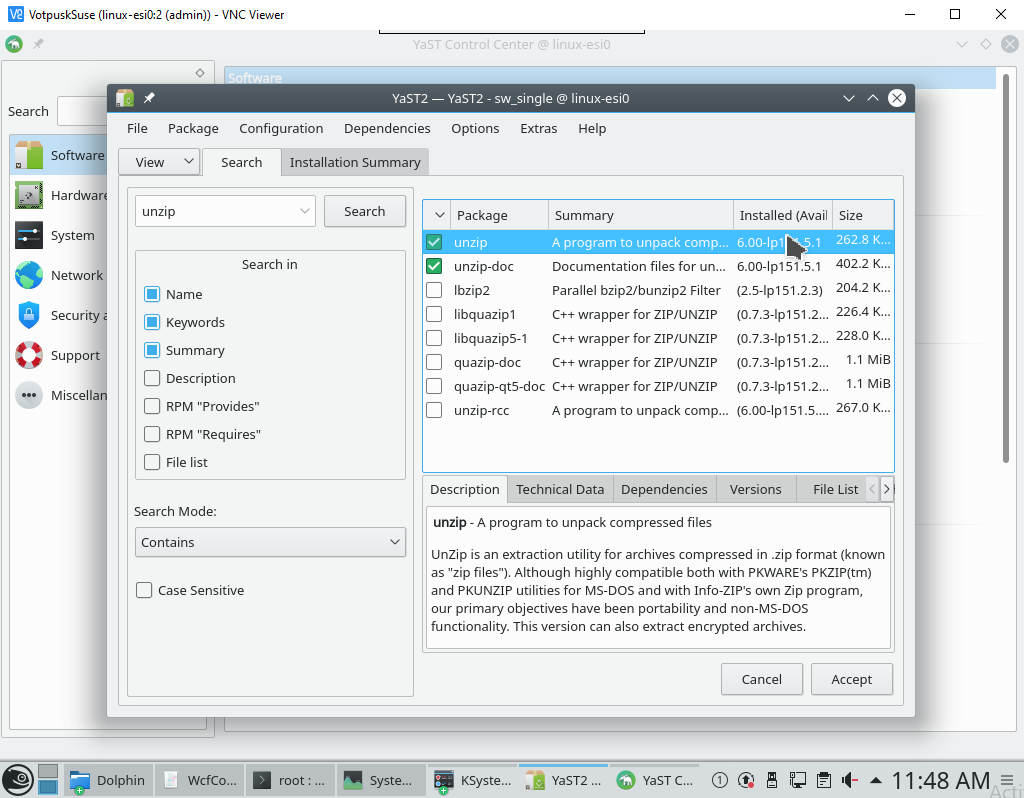Open the virtual desktop pager in taskbar
The image size is (1024, 798).
coord(48,780)
